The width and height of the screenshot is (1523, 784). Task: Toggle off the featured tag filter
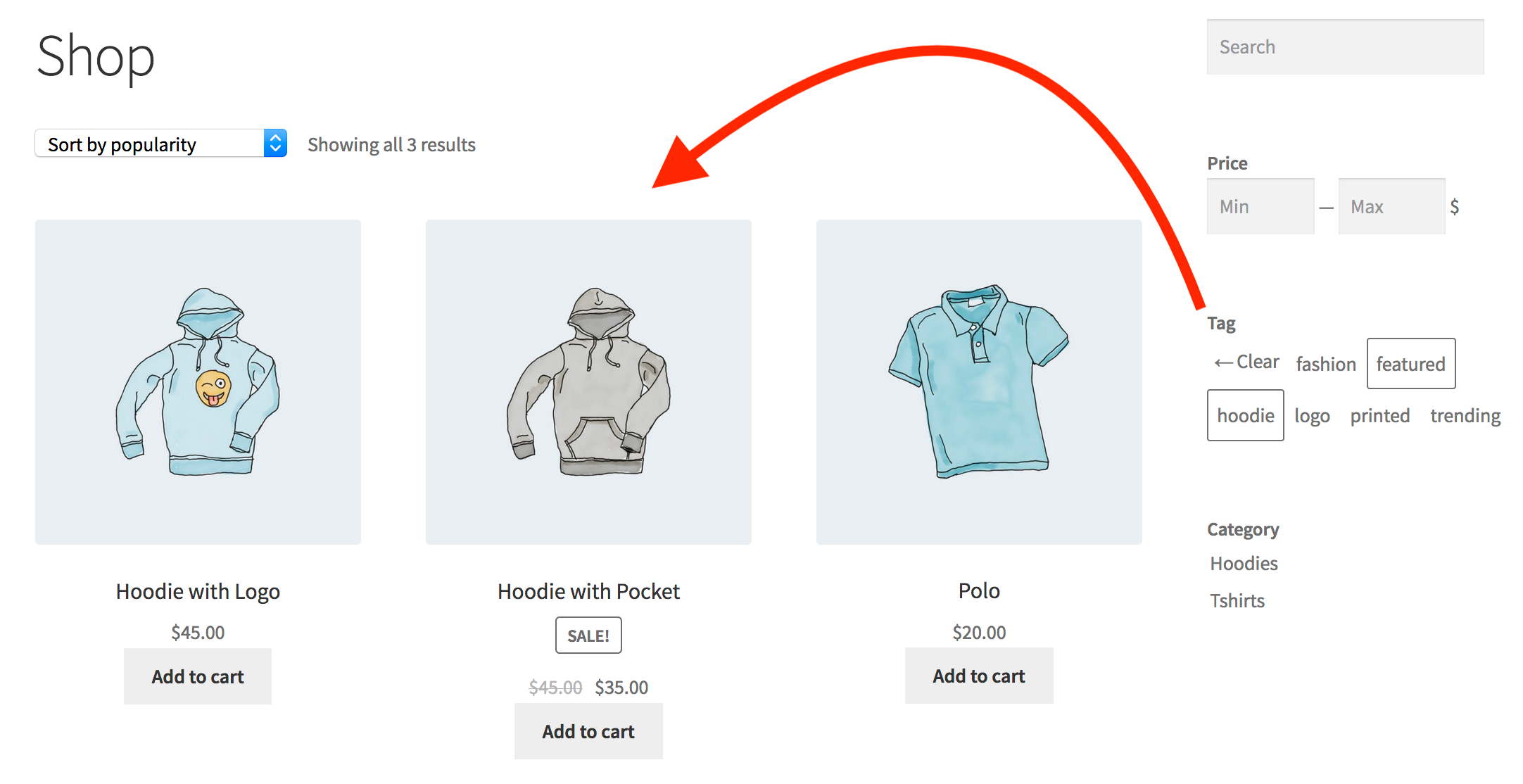click(1410, 364)
